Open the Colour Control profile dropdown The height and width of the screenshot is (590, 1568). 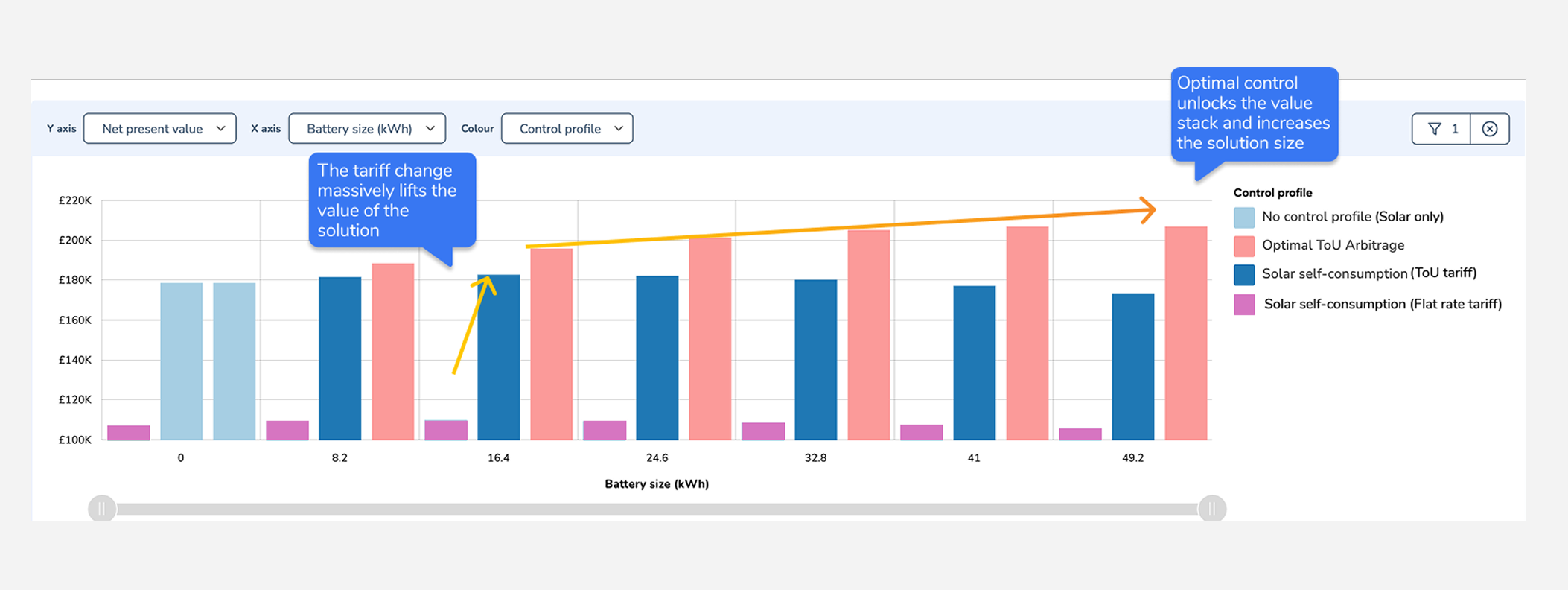click(x=567, y=128)
